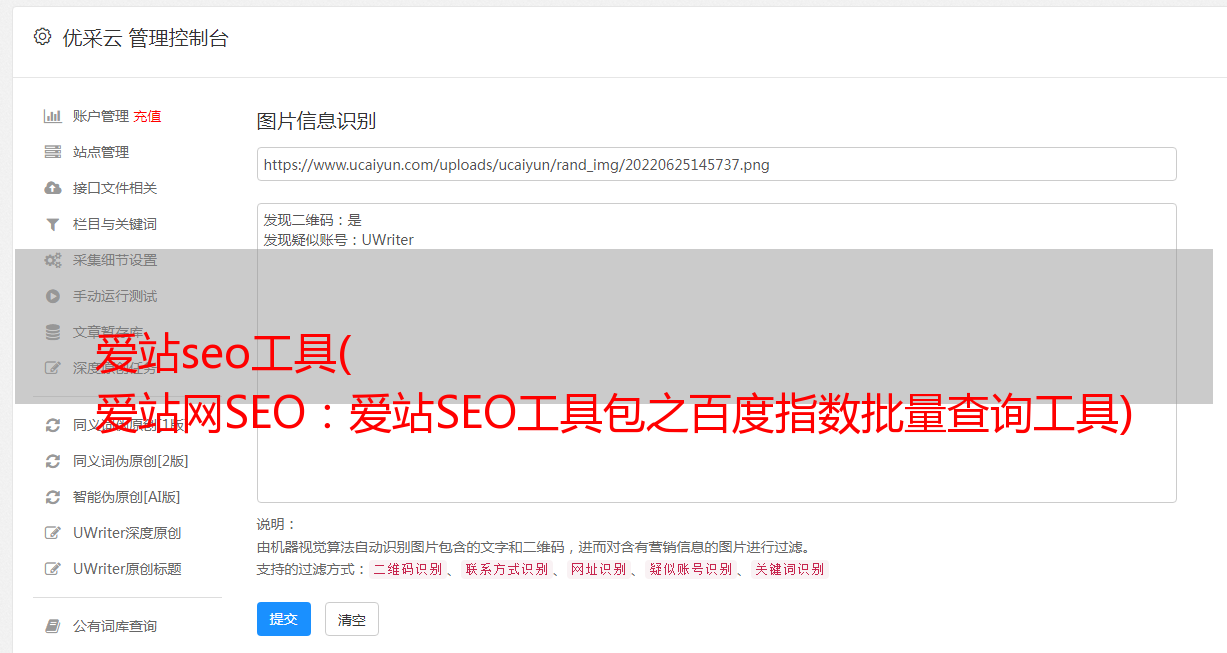Screen dimensions: 1227x653
Task: Click the bar chart icon for 账户管理
Action: 53,116
